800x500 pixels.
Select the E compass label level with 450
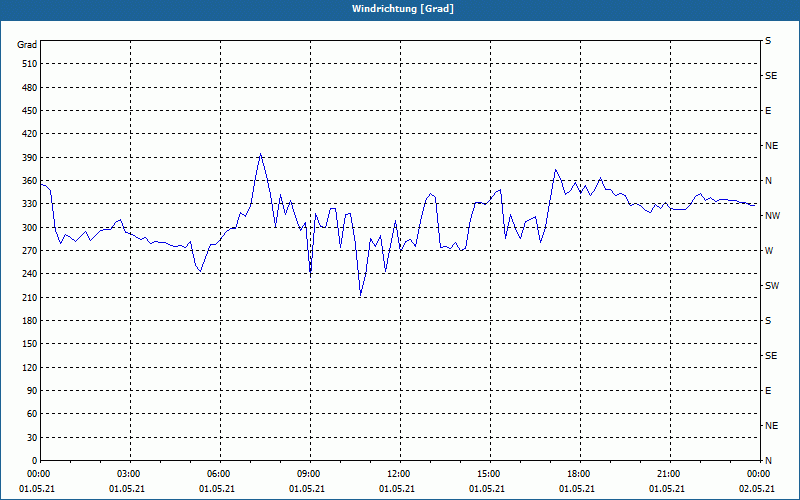pyautogui.click(x=768, y=111)
